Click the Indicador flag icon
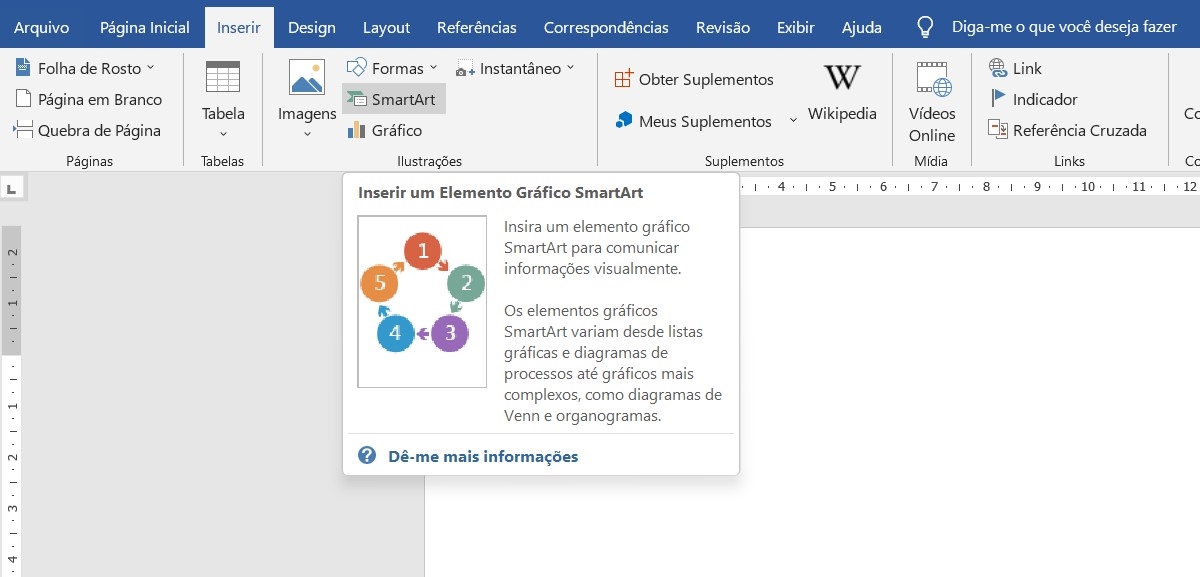This screenshot has height=577, width=1200. click(x=997, y=99)
